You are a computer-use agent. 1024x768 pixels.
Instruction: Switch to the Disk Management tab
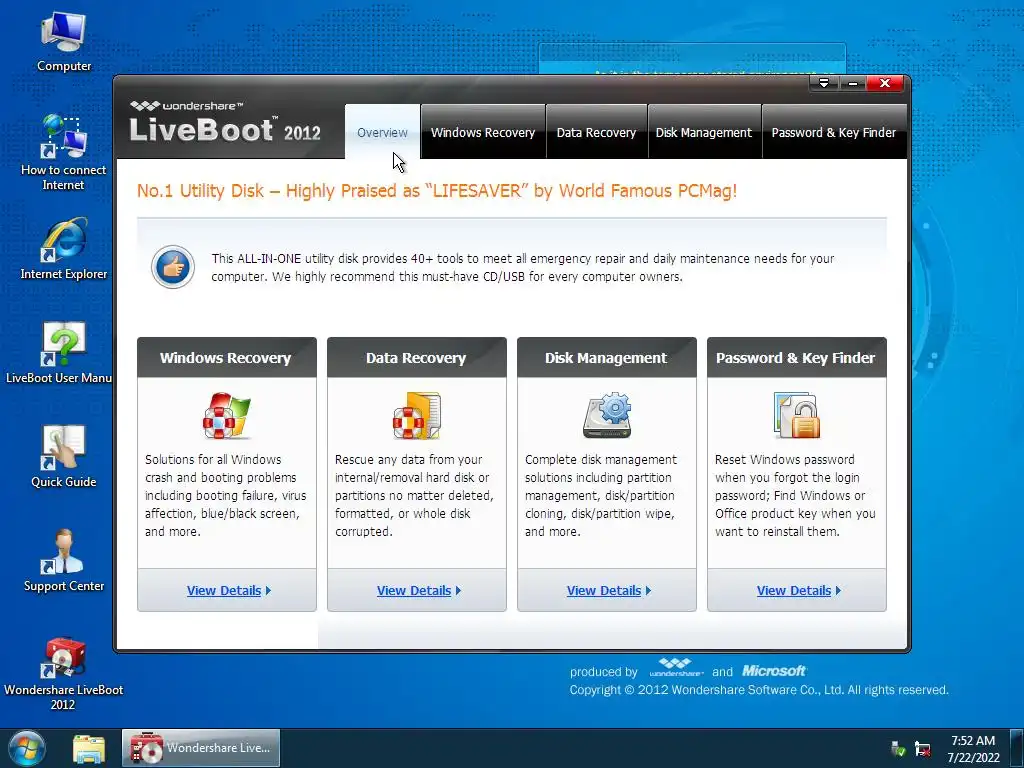(703, 132)
